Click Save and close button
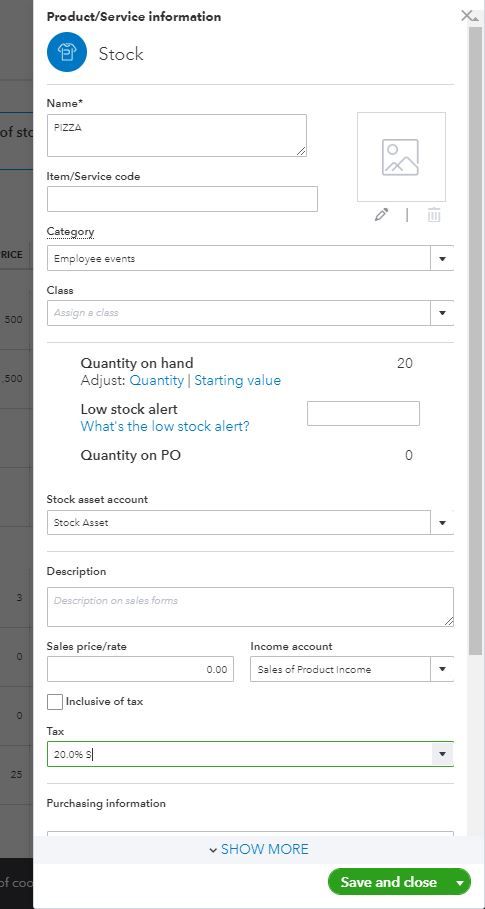This screenshot has width=485, height=909. click(388, 882)
